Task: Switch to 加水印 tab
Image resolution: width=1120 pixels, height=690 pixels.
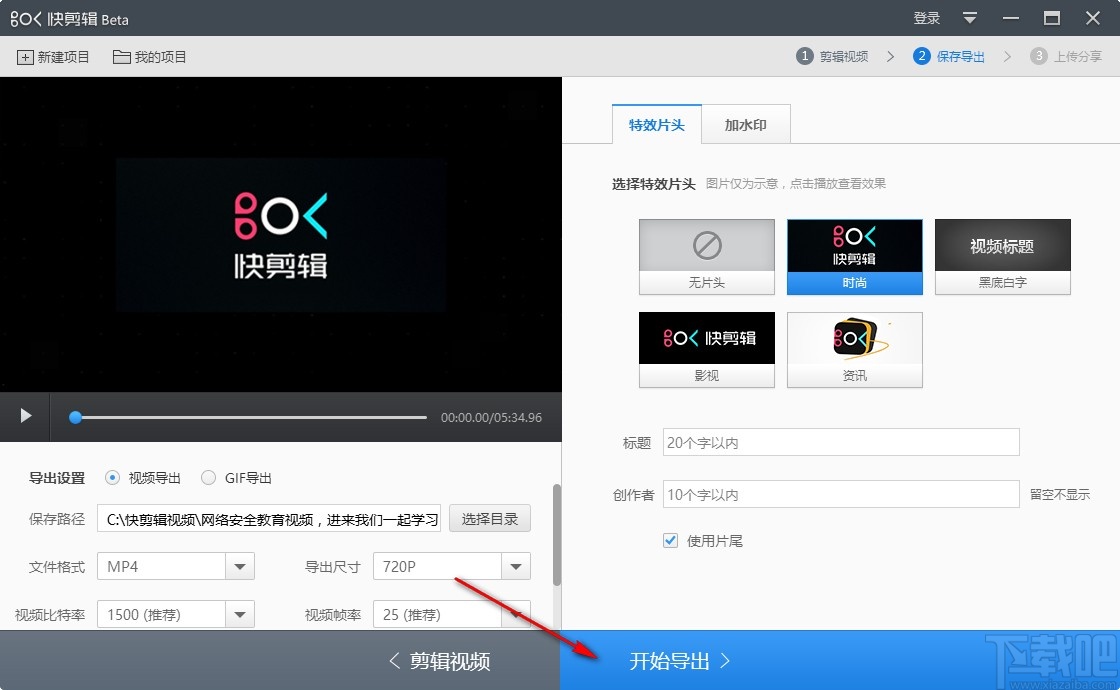Action: (746, 125)
